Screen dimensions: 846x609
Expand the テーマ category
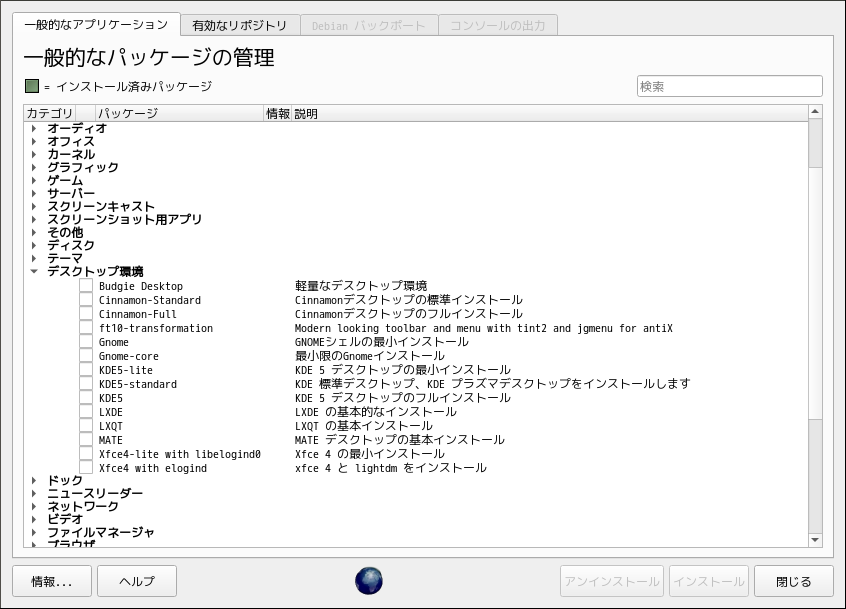pyautogui.click(x=34, y=258)
